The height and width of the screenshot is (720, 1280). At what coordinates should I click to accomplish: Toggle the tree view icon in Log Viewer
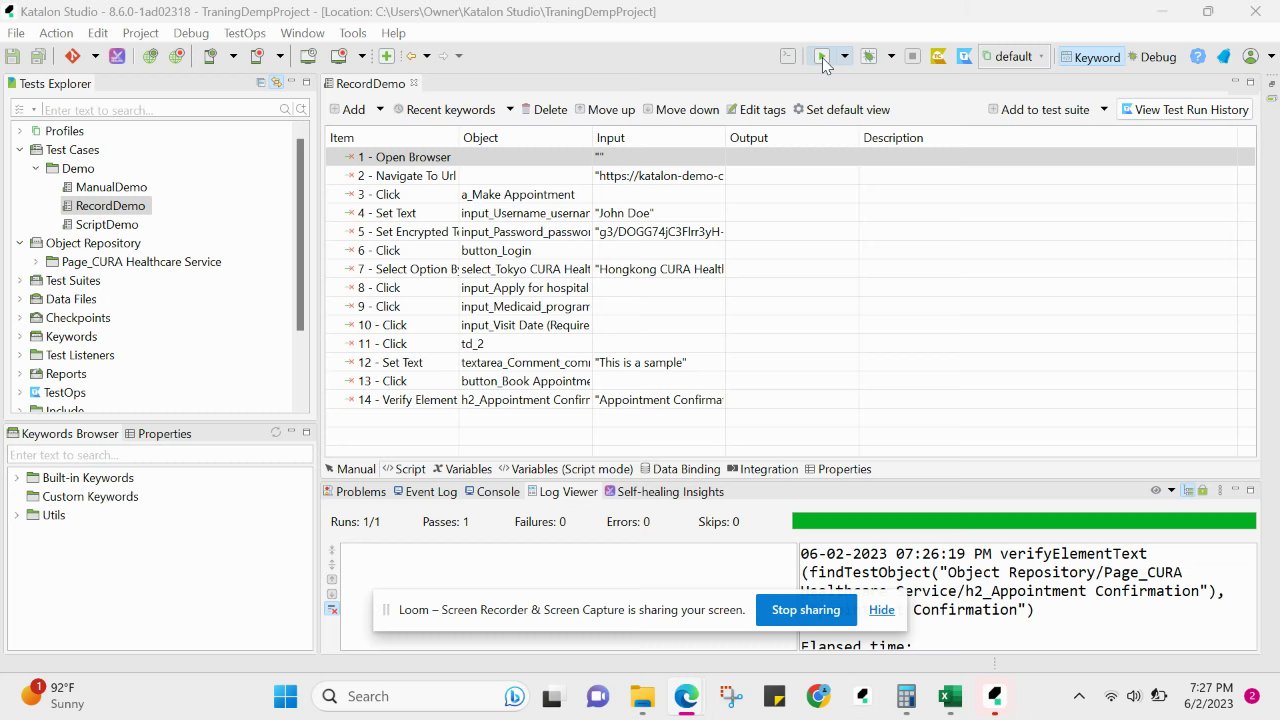pos(1188,491)
